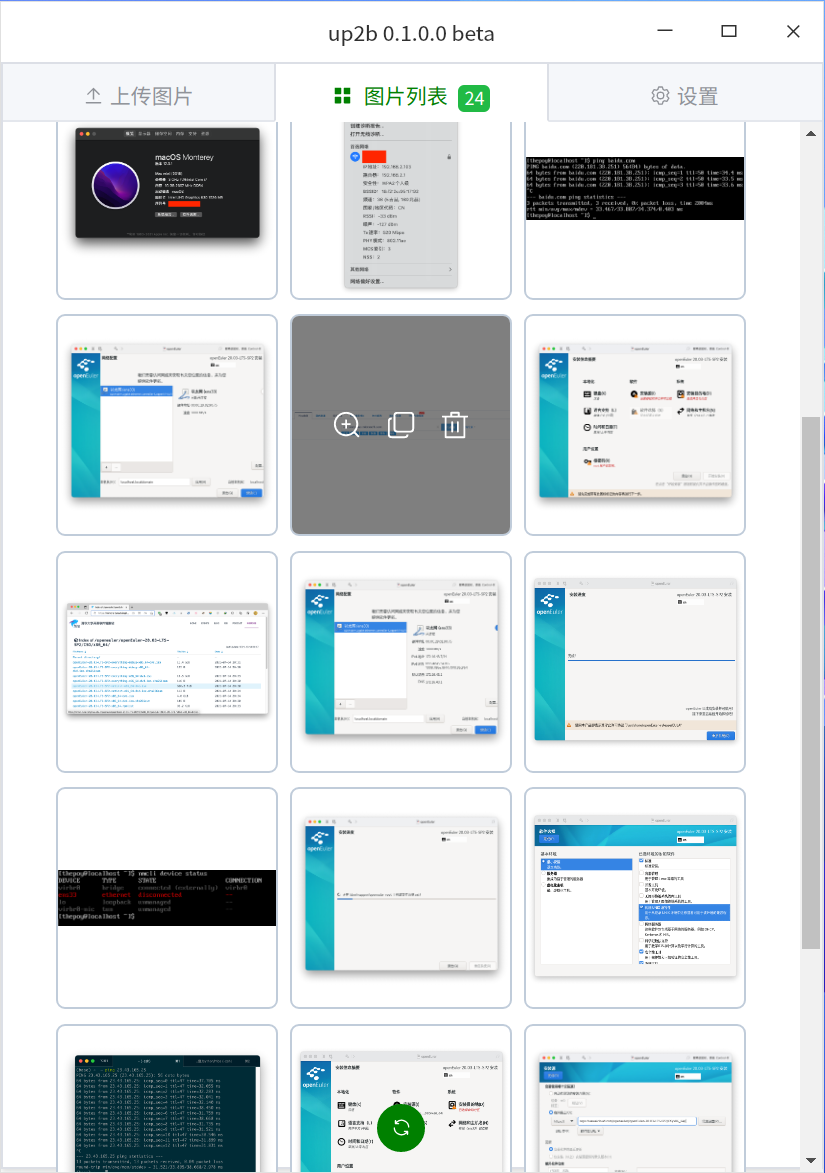Close the up2b window

point(794,31)
